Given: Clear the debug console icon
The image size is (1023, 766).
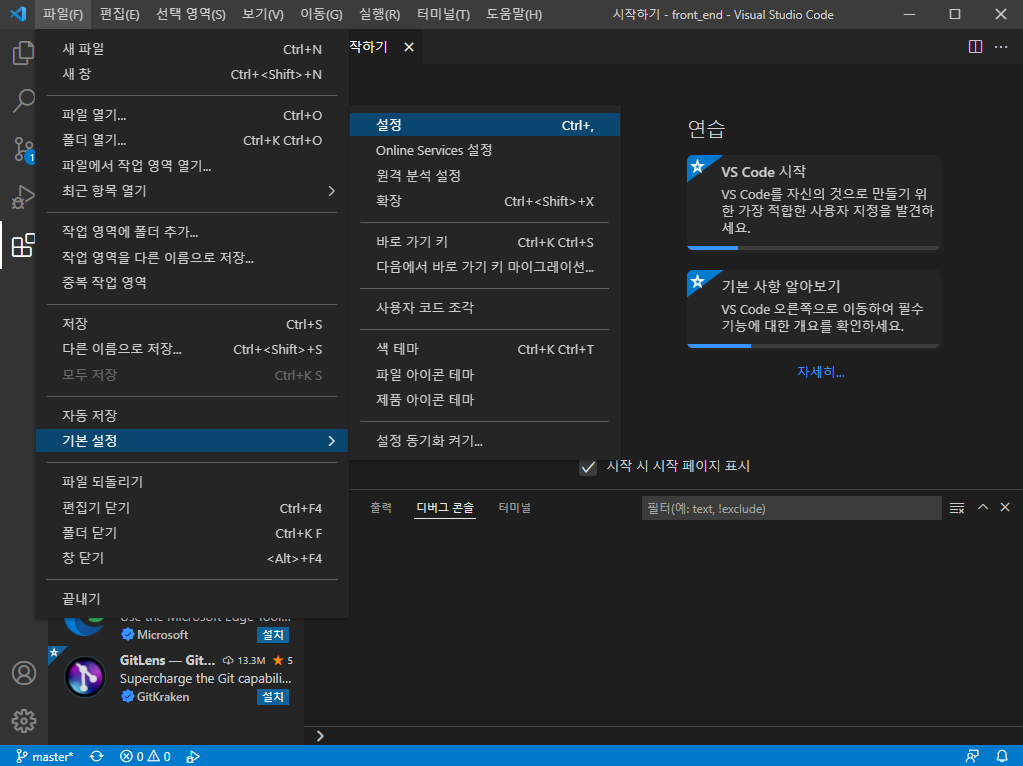Looking at the screenshot, I should 957,508.
